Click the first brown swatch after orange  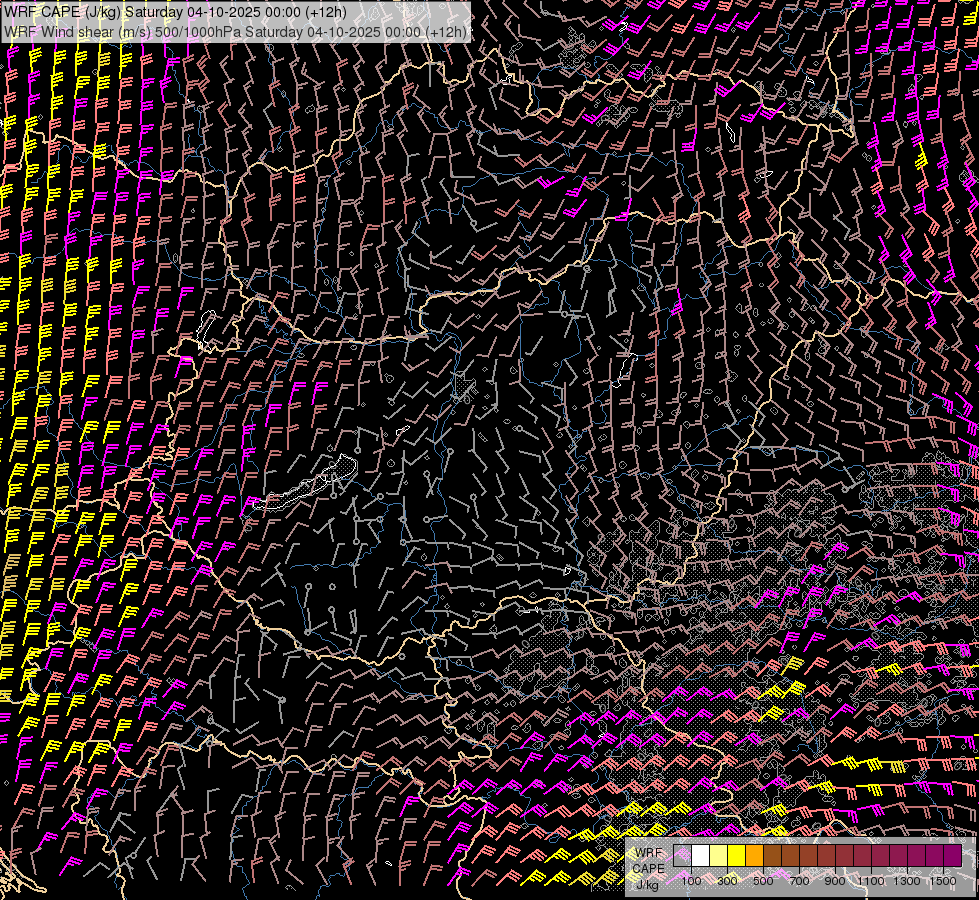coord(772,856)
